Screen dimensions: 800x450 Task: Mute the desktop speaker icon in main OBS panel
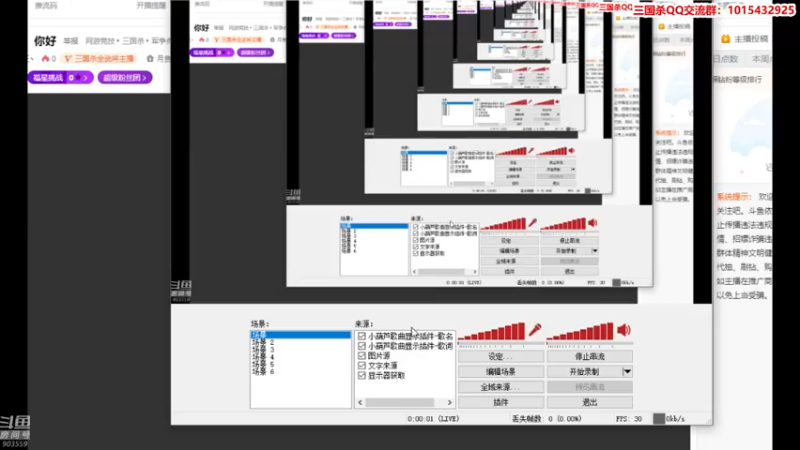pyautogui.click(x=624, y=330)
